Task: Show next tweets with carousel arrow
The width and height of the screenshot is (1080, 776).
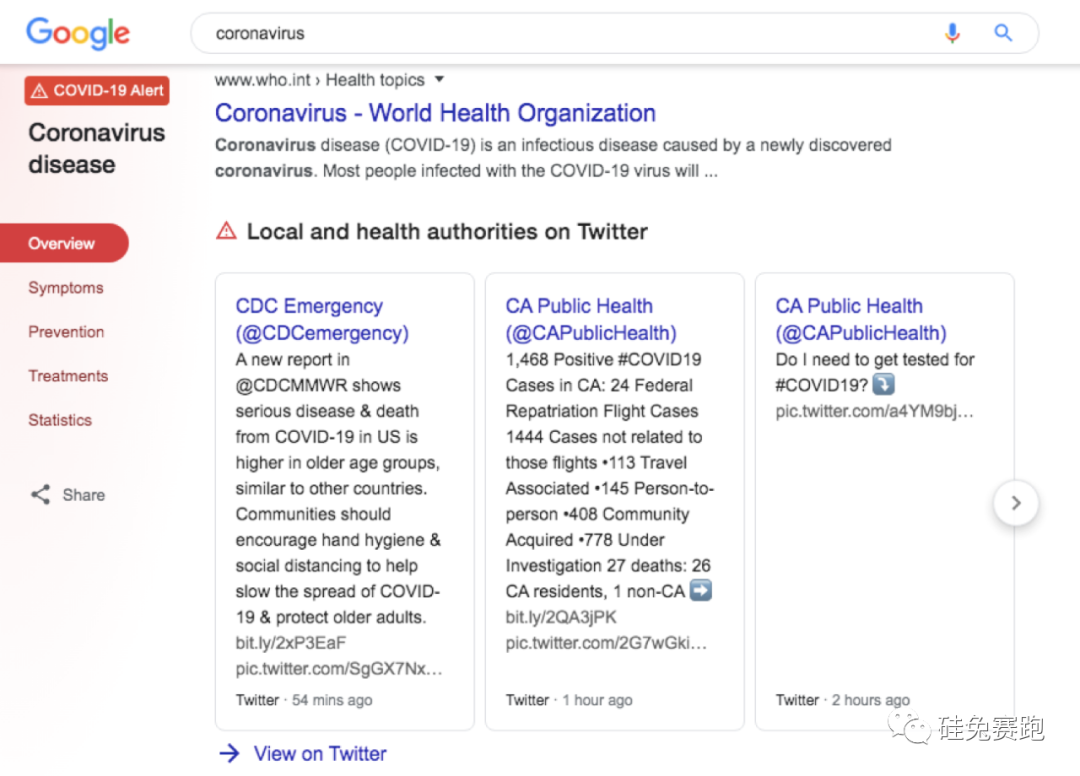Action: click(x=1016, y=503)
